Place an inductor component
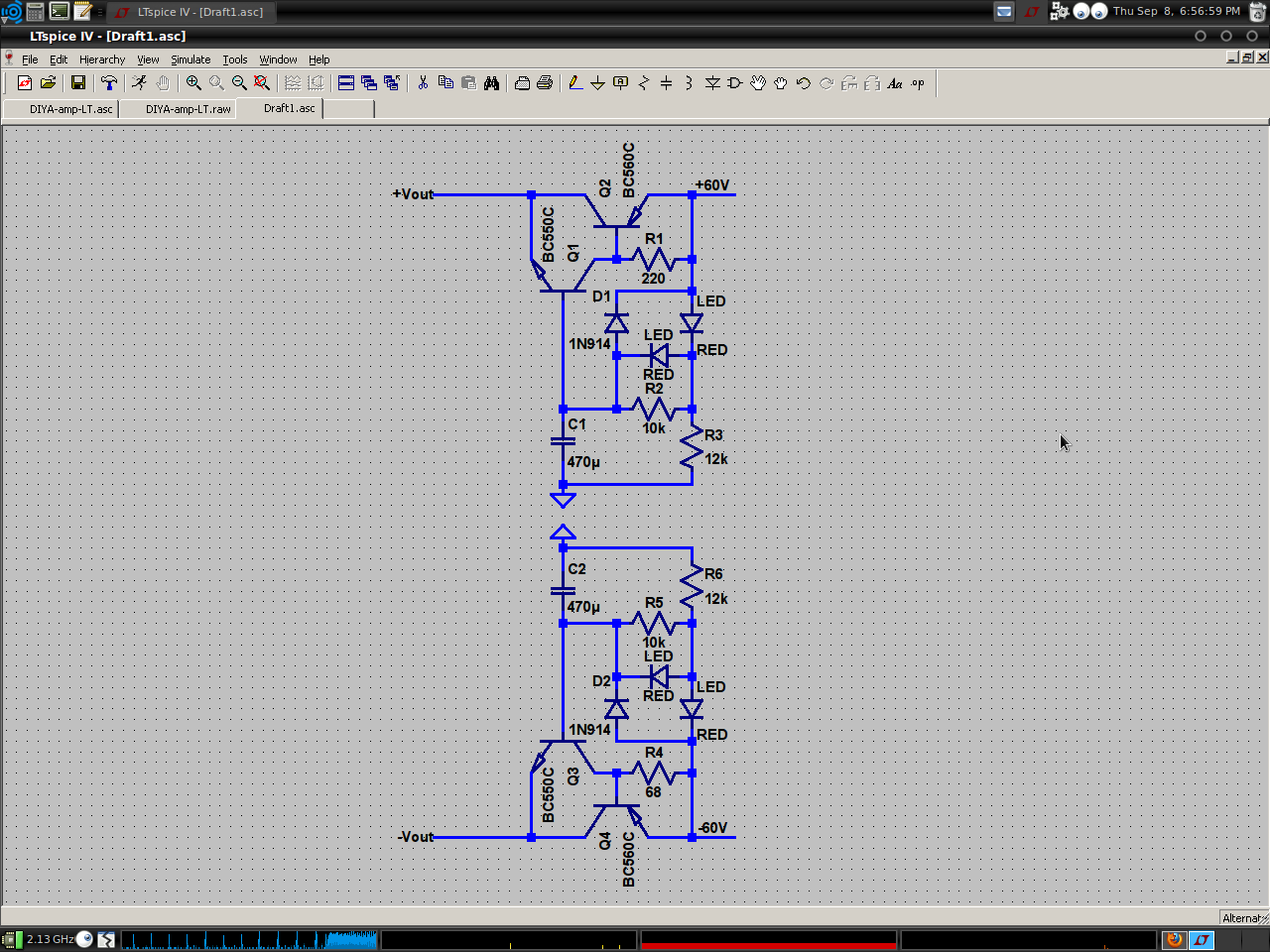 690,83
